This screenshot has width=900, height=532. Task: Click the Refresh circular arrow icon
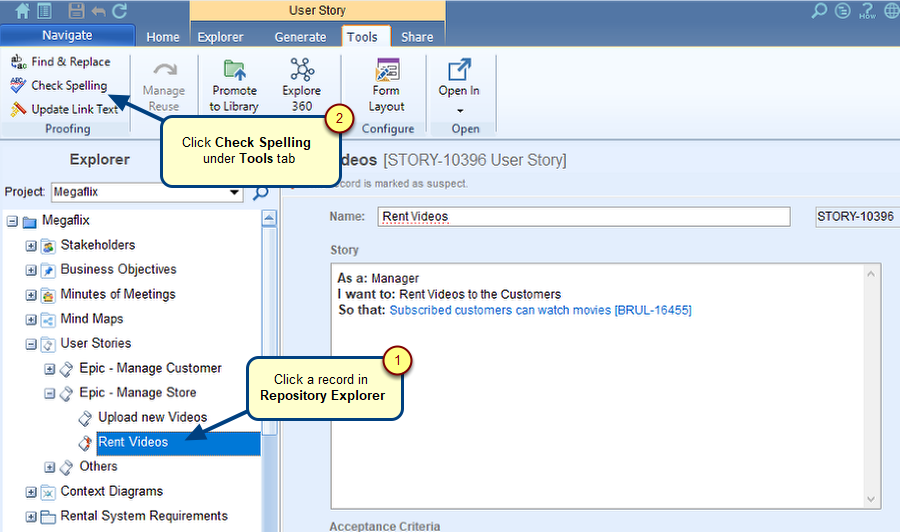click(x=119, y=11)
